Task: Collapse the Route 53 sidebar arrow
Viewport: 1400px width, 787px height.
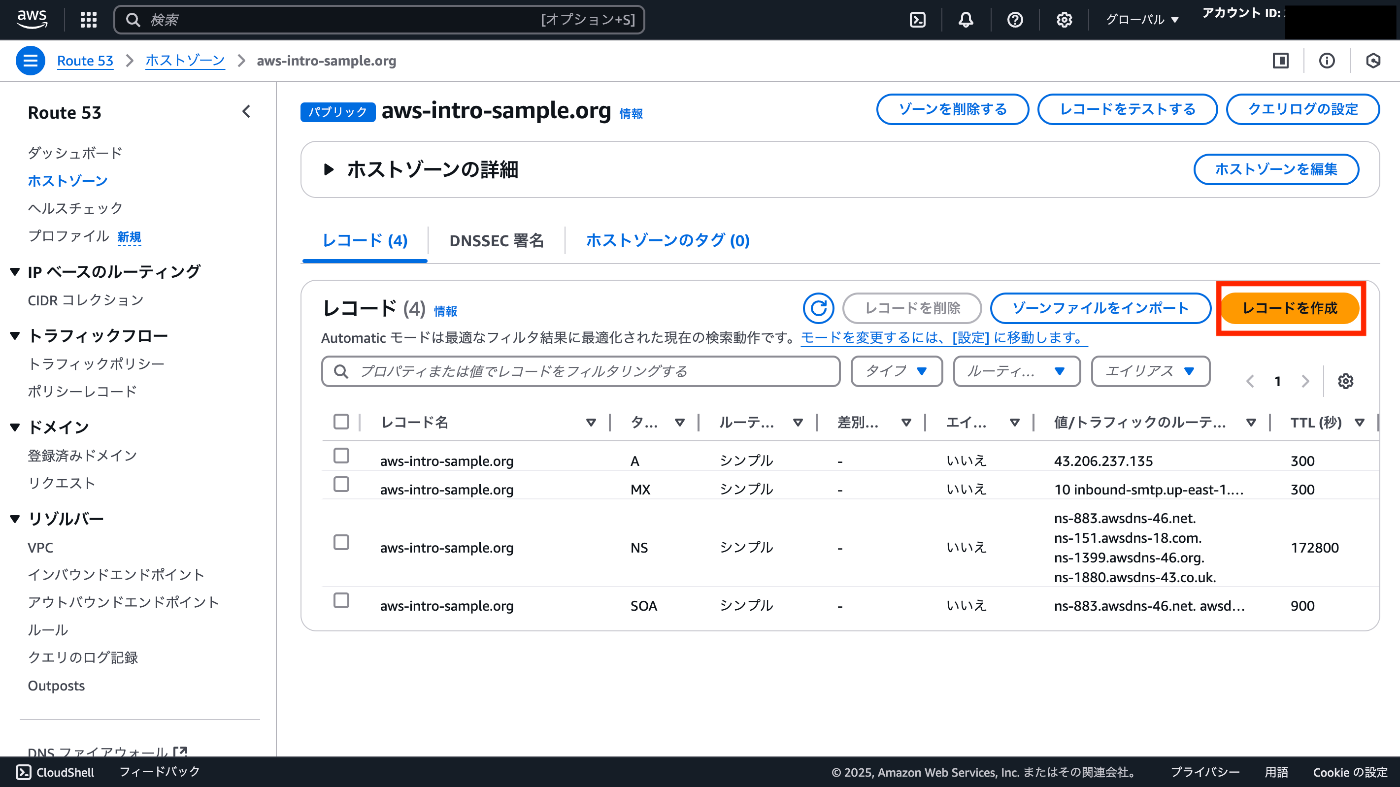Action: (x=246, y=112)
